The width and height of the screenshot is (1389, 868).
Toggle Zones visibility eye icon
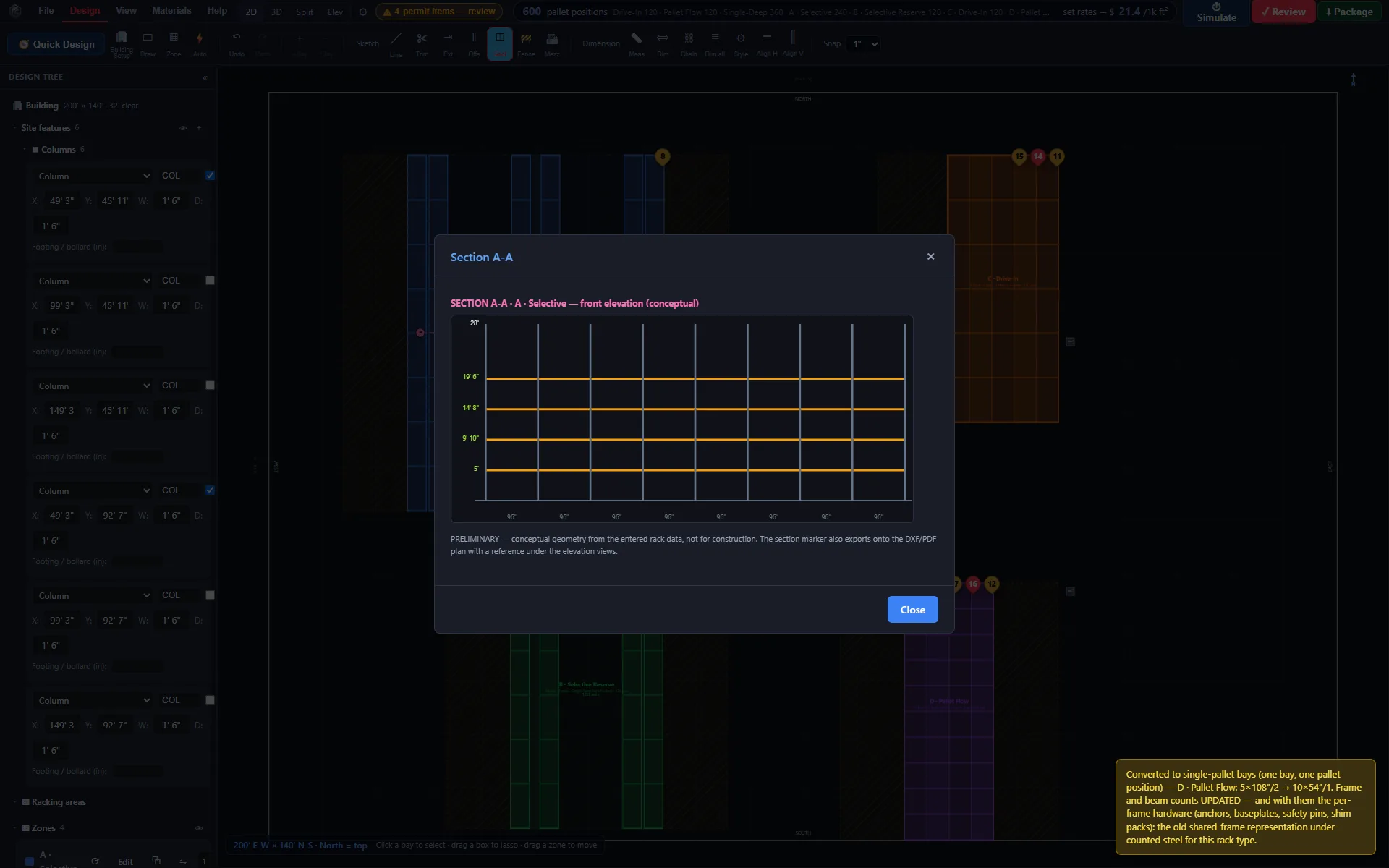199,828
